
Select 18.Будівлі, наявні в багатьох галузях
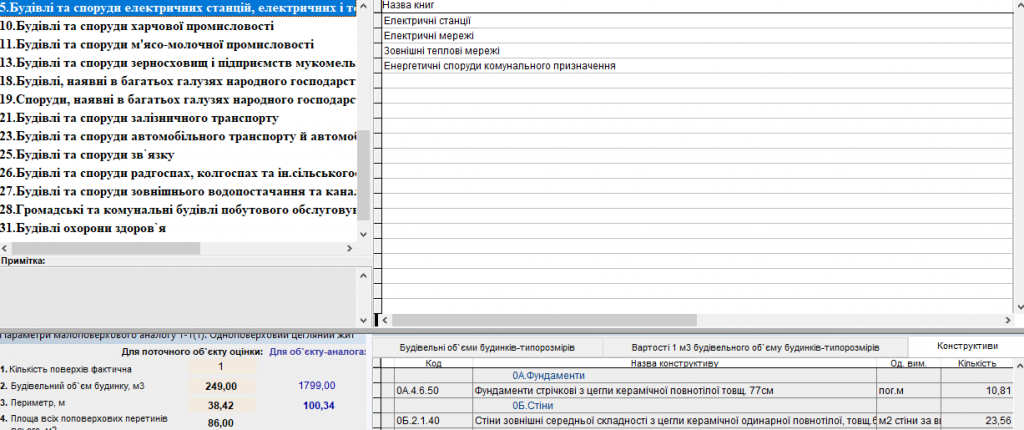click(x=178, y=81)
